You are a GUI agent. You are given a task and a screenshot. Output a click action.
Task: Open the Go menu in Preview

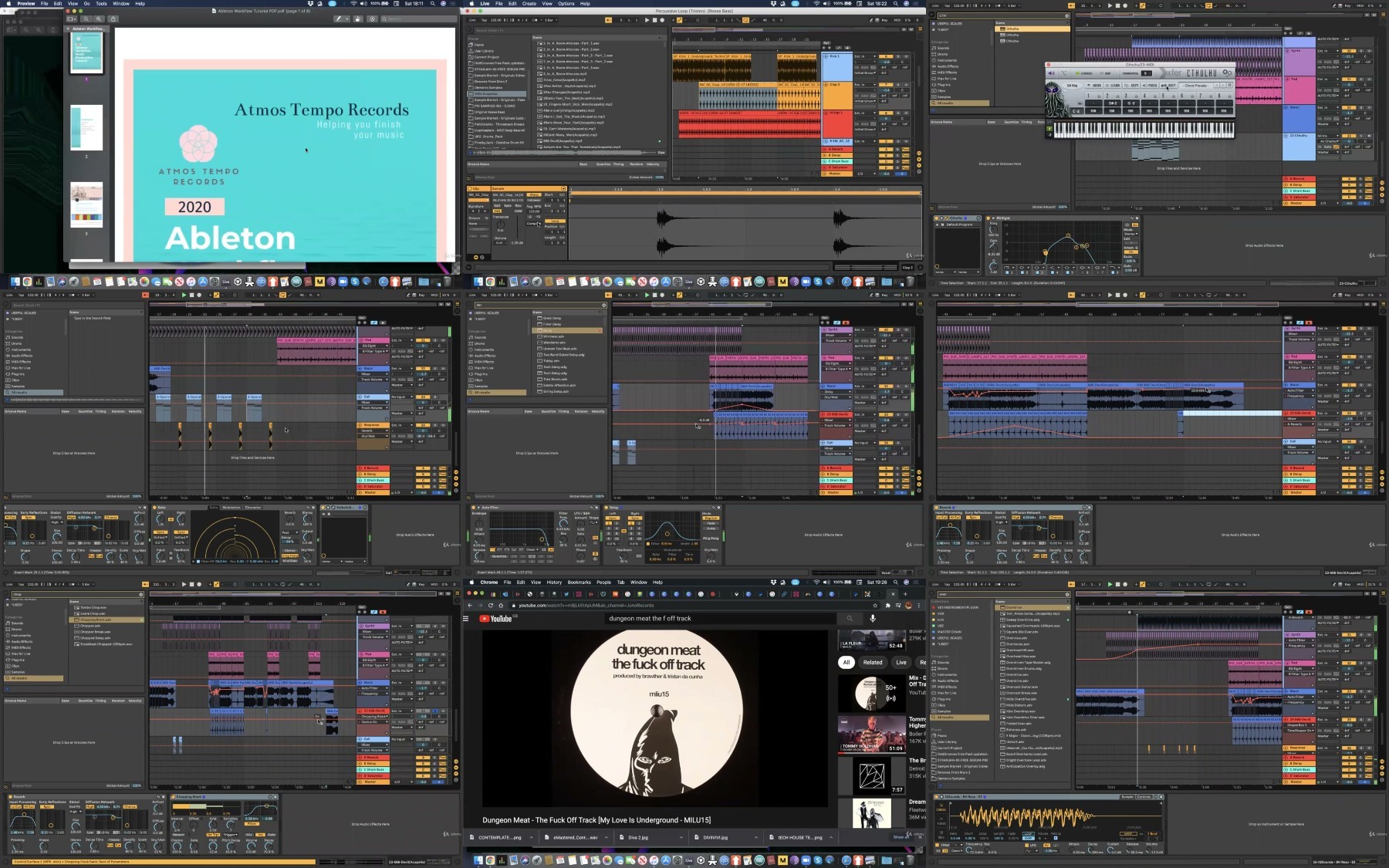(86, 3)
